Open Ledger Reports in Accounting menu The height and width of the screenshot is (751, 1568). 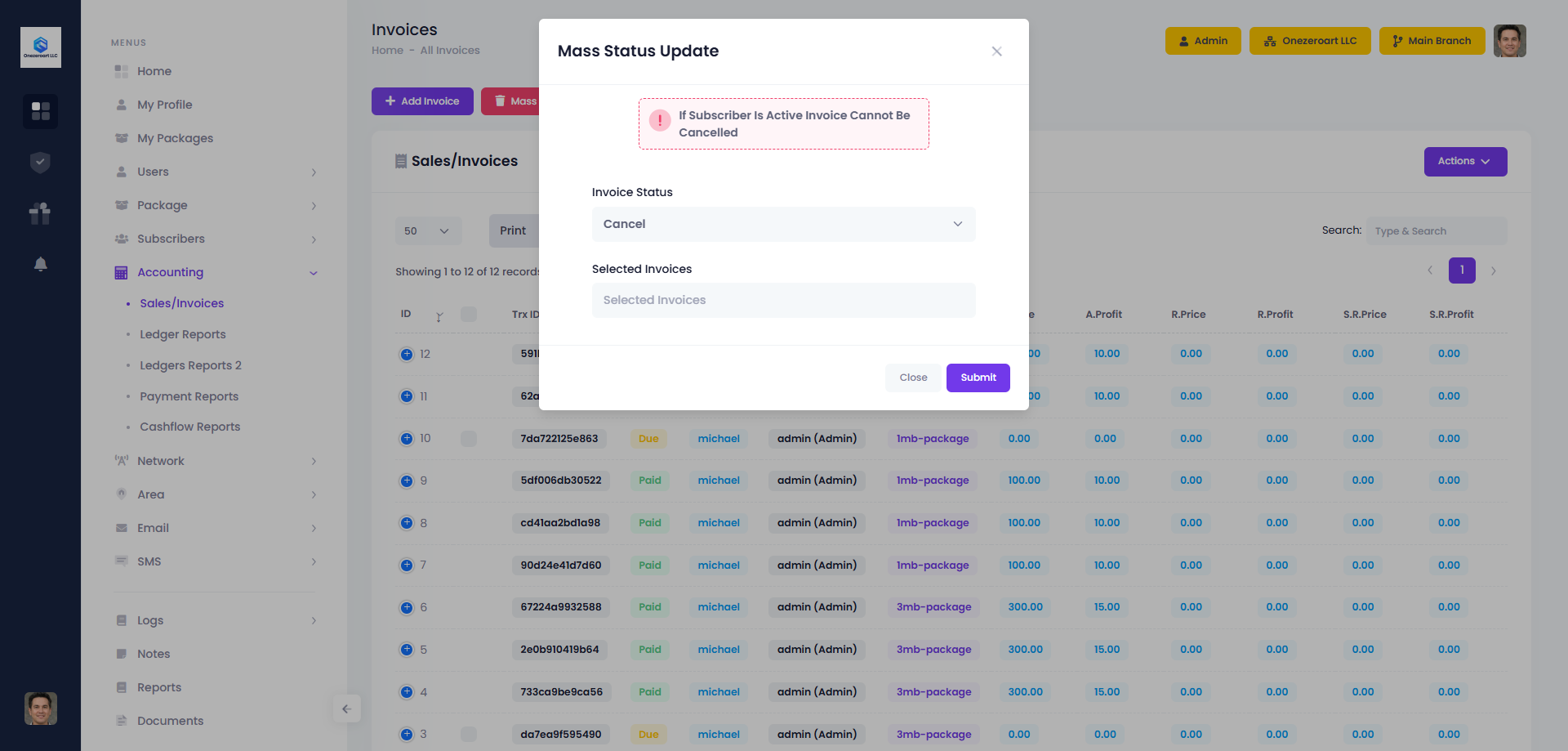point(182,334)
